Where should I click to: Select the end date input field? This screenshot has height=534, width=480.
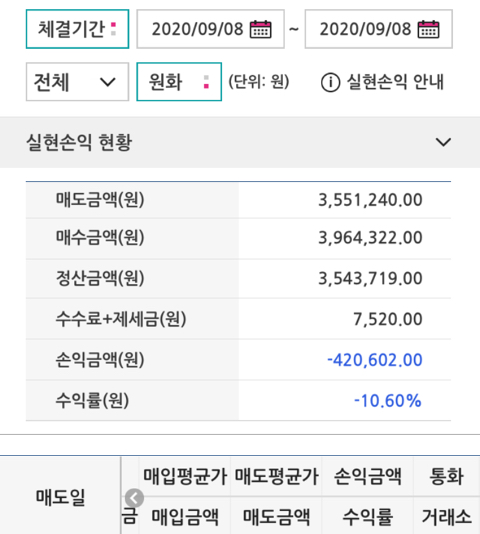378,29
